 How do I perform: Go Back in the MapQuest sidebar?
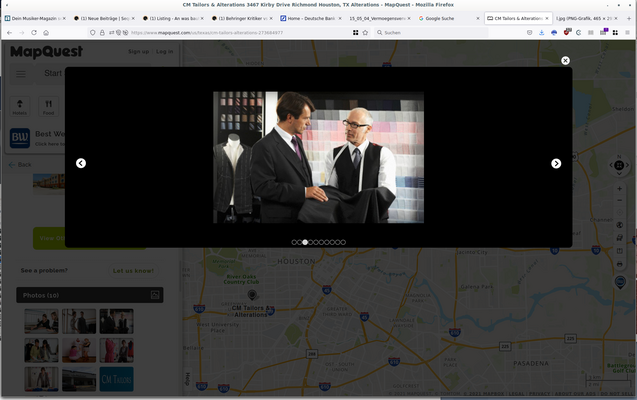coord(20,164)
